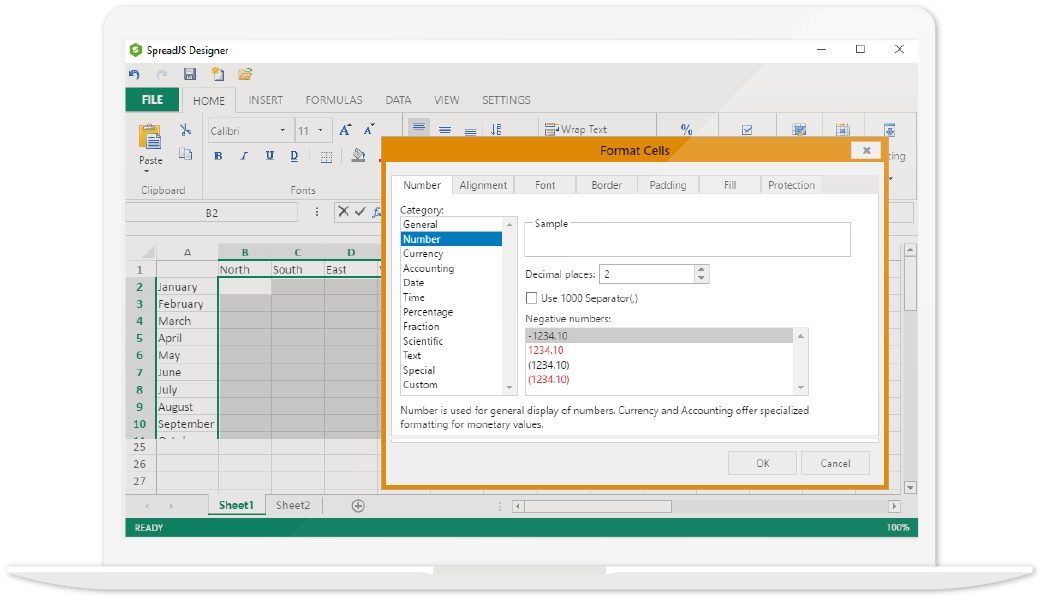Image resolution: width=1043 pixels, height=600 pixels.
Task: Click the Cut scissors icon
Action: point(185,130)
